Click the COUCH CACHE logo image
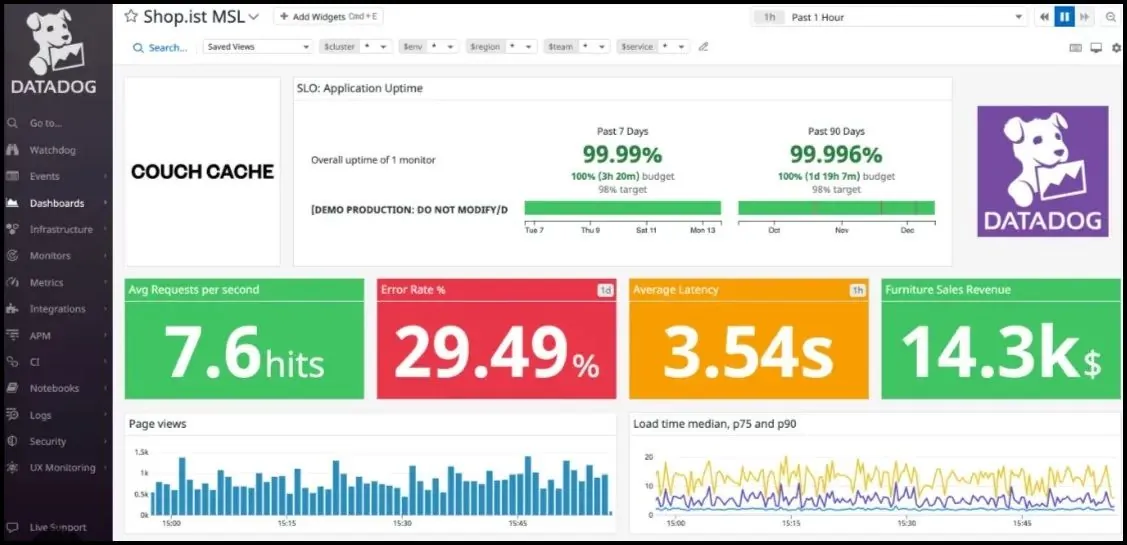The width and height of the screenshot is (1127, 545). tap(203, 172)
